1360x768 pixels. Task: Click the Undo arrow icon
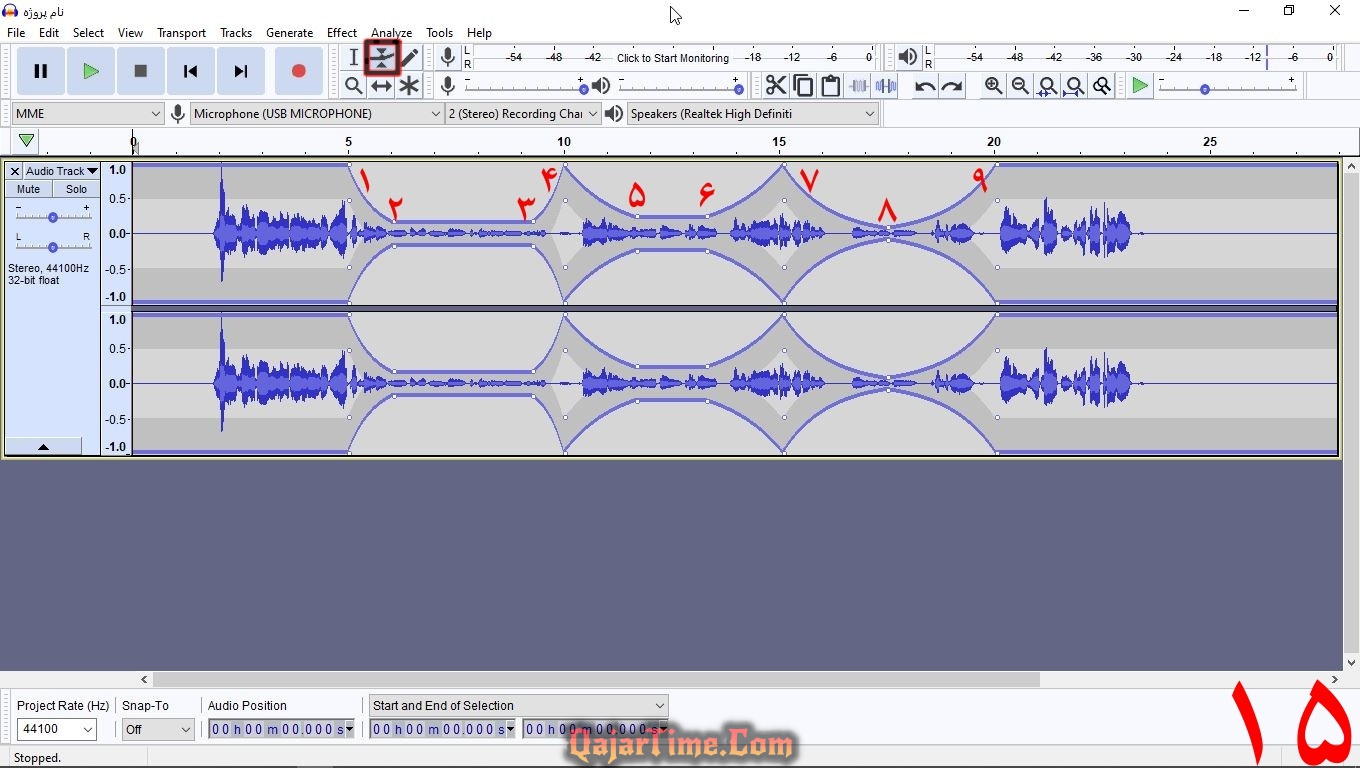point(925,86)
